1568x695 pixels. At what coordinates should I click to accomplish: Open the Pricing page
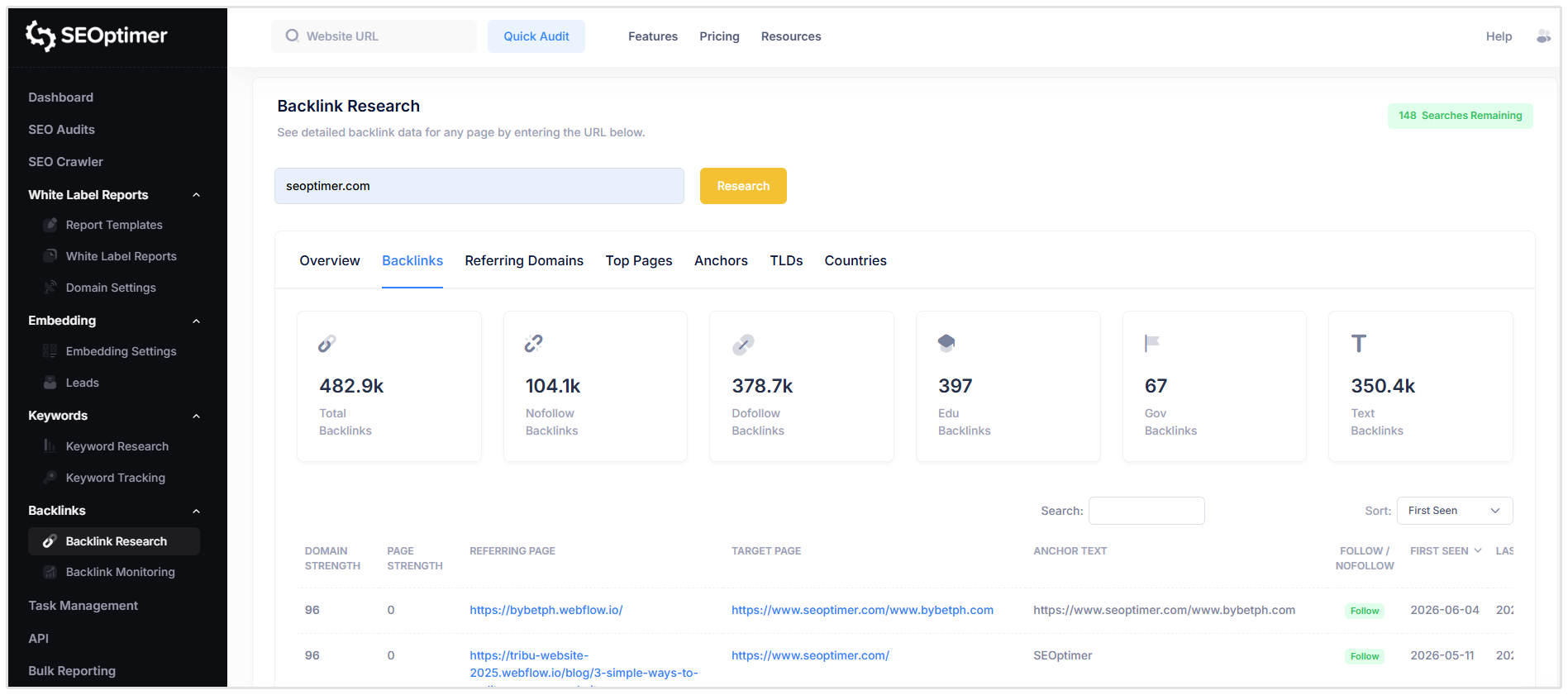point(719,36)
